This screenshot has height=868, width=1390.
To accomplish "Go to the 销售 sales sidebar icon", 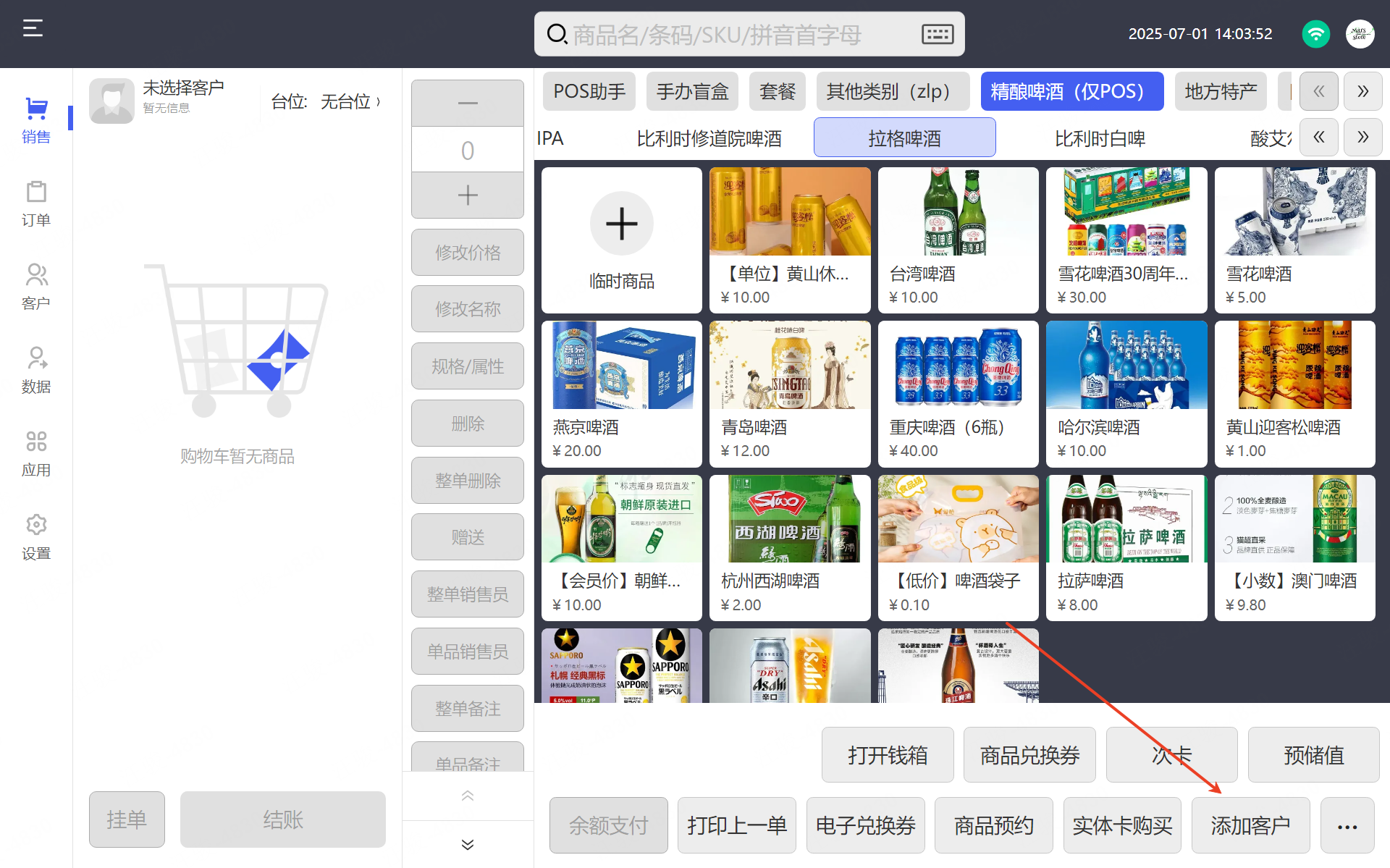I will click(x=35, y=120).
